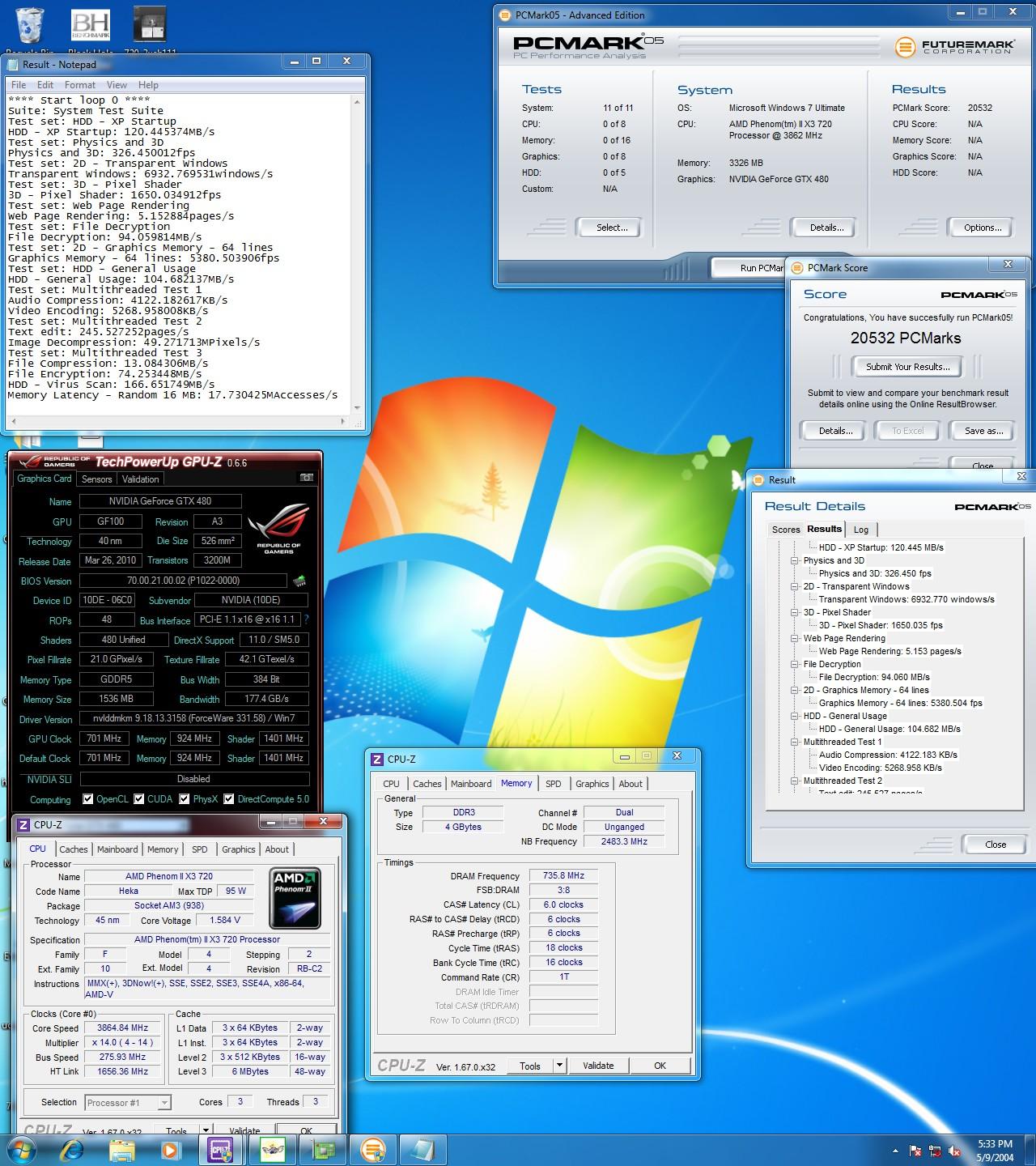Viewport: 1036px width, 1166px height.
Task: Click the BIOS save chip icon in GPU-Z
Action: pos(299,581)
